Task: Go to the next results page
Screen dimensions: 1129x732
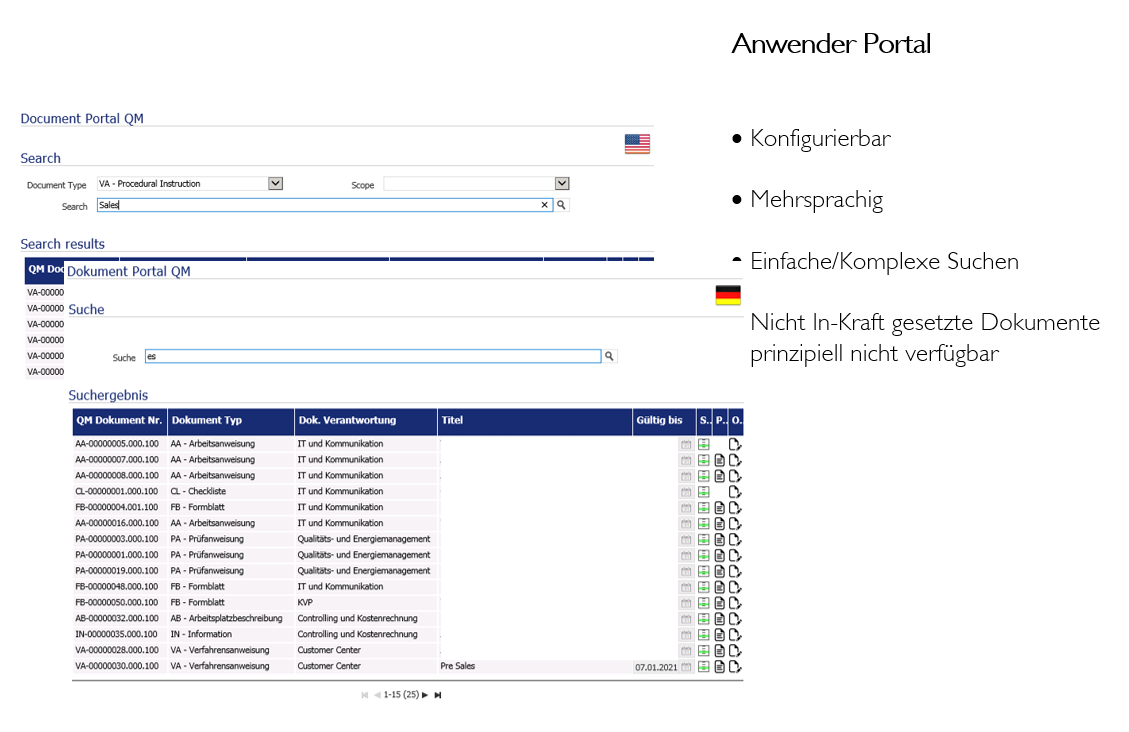Action: 425,695
